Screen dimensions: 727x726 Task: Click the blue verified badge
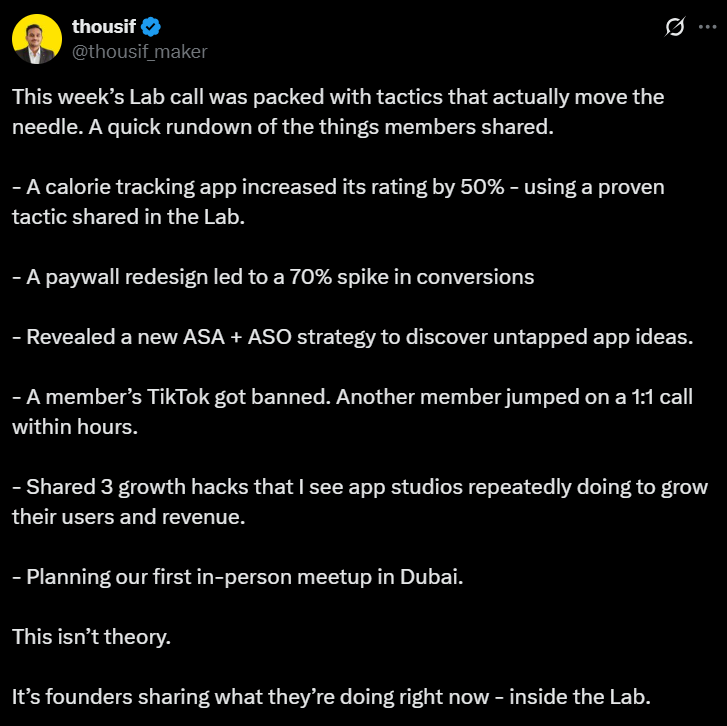pos(151,26)
